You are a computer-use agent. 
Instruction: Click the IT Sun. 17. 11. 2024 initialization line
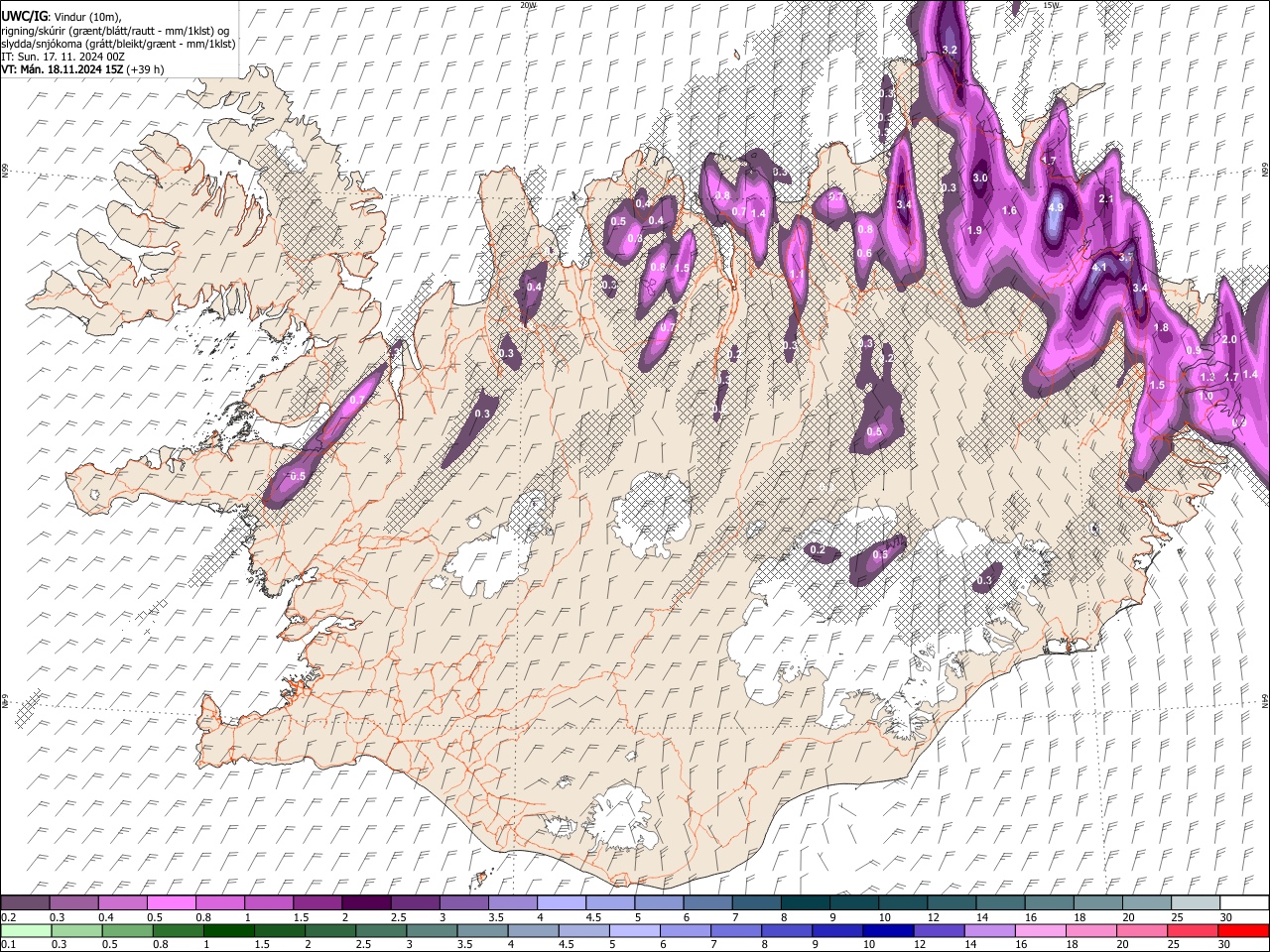(63, 57)
